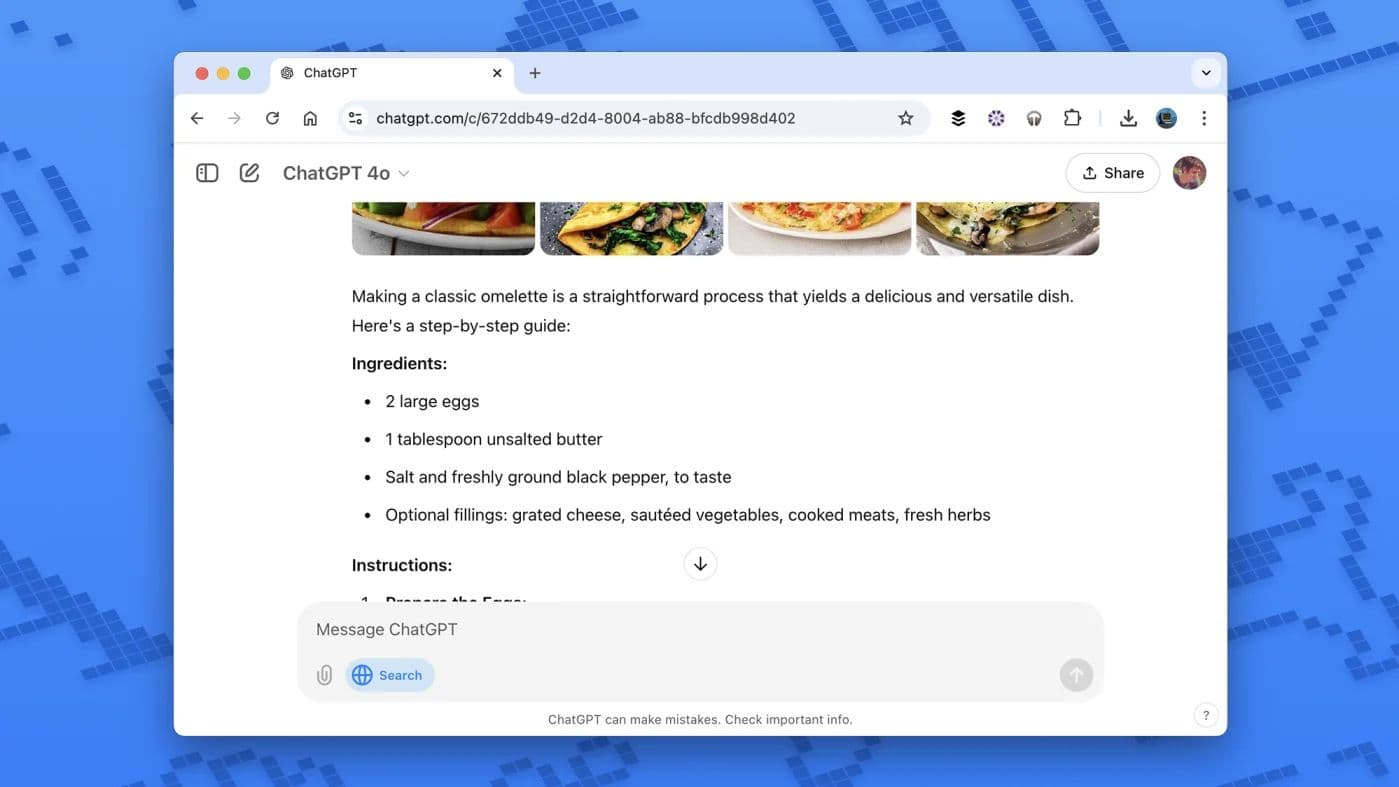Click the Share button
Image resolution: width=1399 pixels, height=787 pixels.
1112,173
